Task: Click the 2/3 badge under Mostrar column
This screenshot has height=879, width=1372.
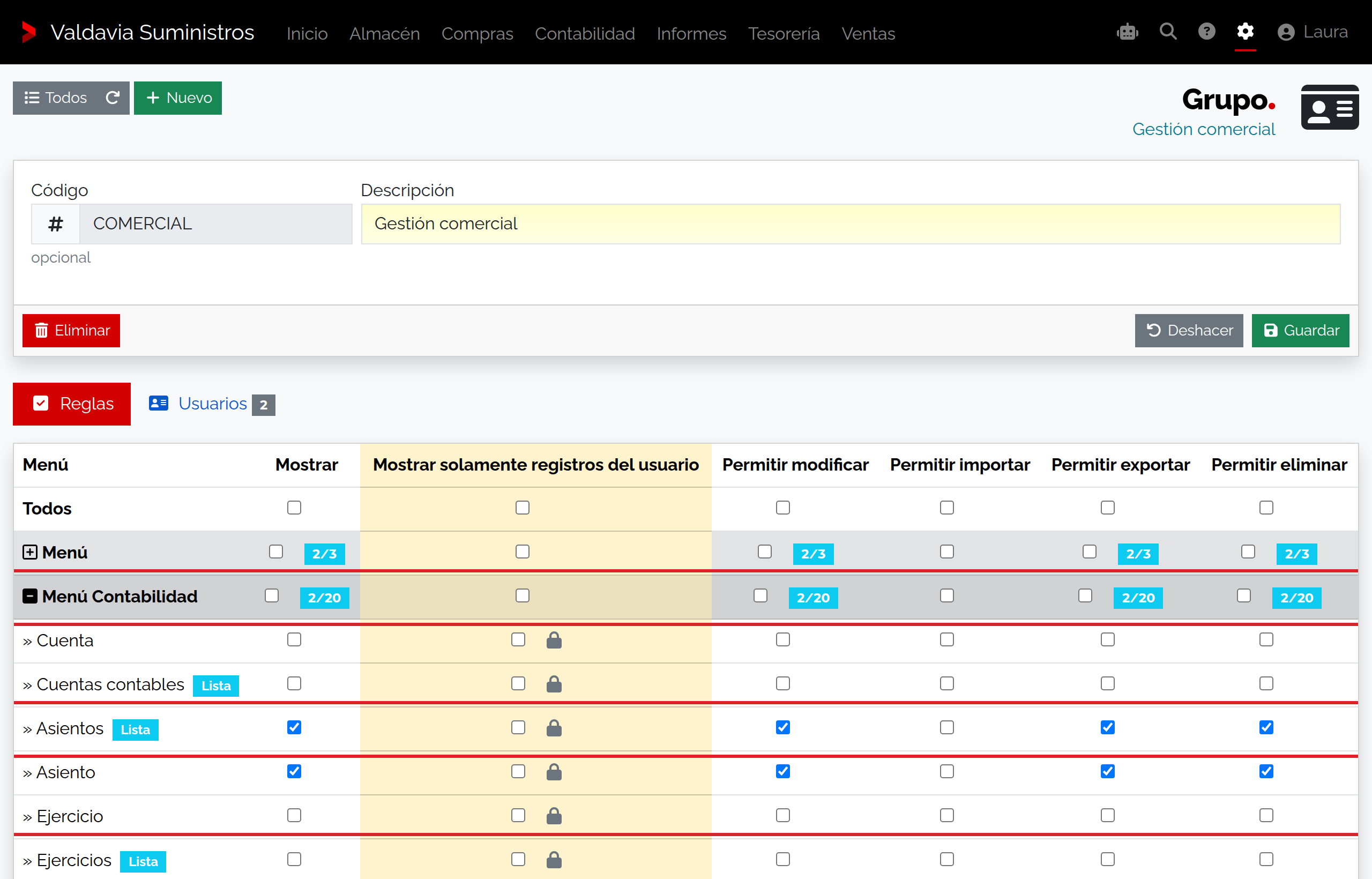Action: 324,554
